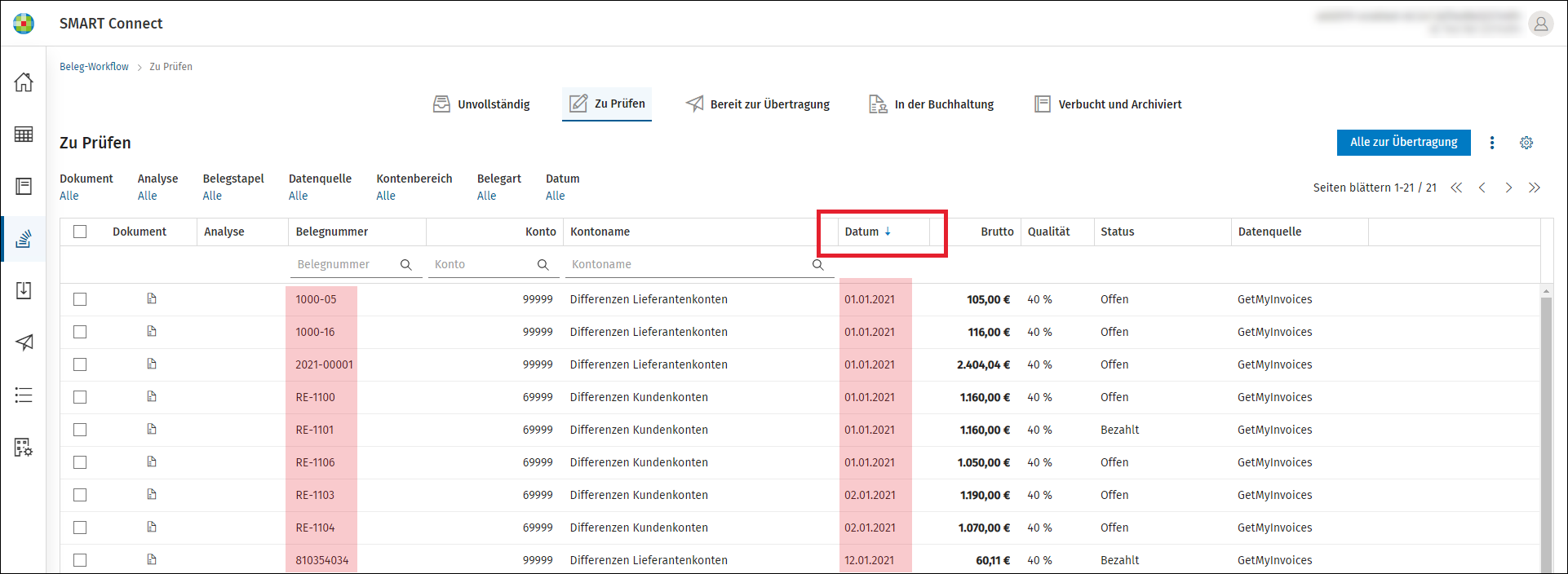
Task: Open document icon for row 1000-05
Action: pyautogui.click(x=152, y=299)
